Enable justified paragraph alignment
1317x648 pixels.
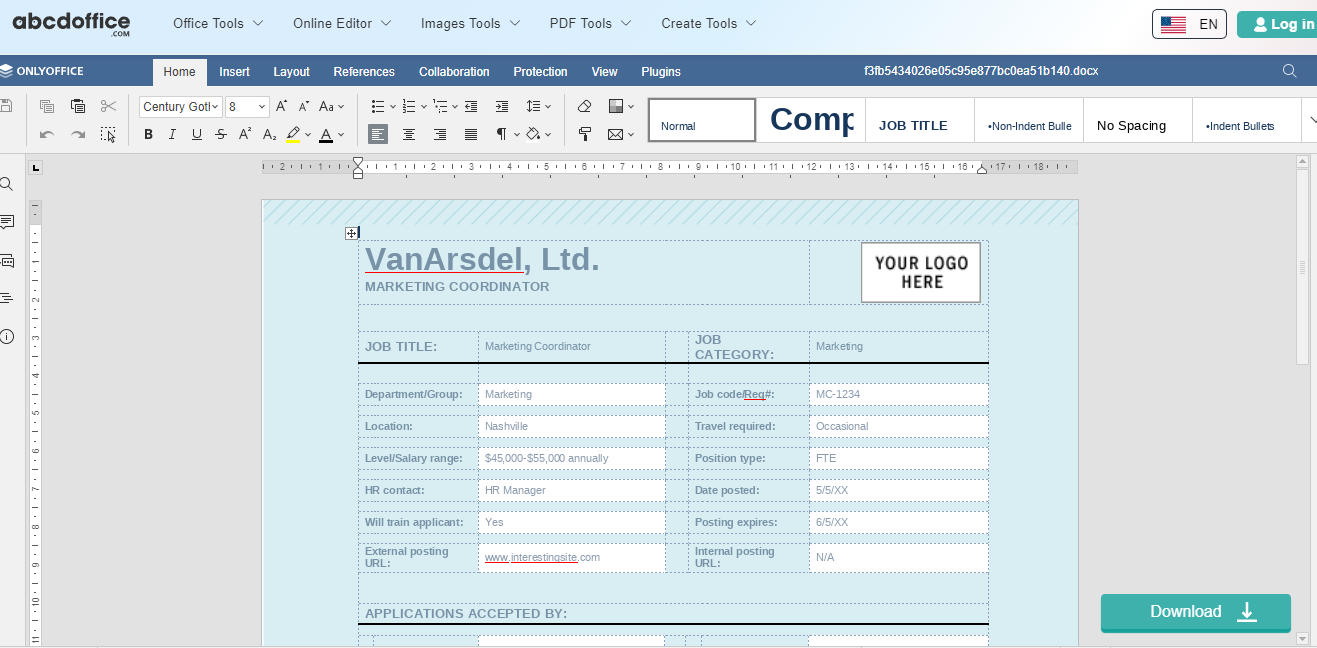pos(471,134)
